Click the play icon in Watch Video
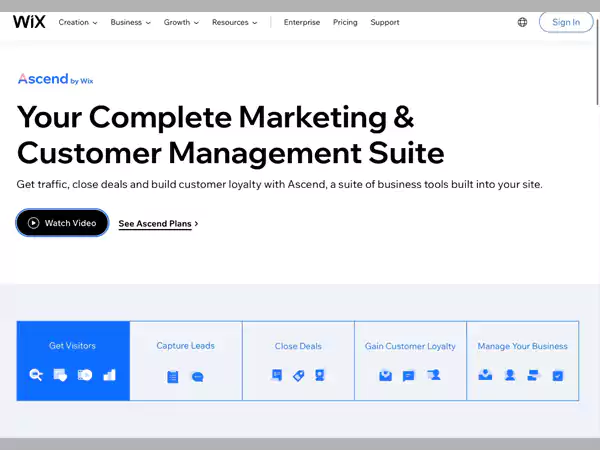This screenshot has width=600, height=450. [33, 223]
